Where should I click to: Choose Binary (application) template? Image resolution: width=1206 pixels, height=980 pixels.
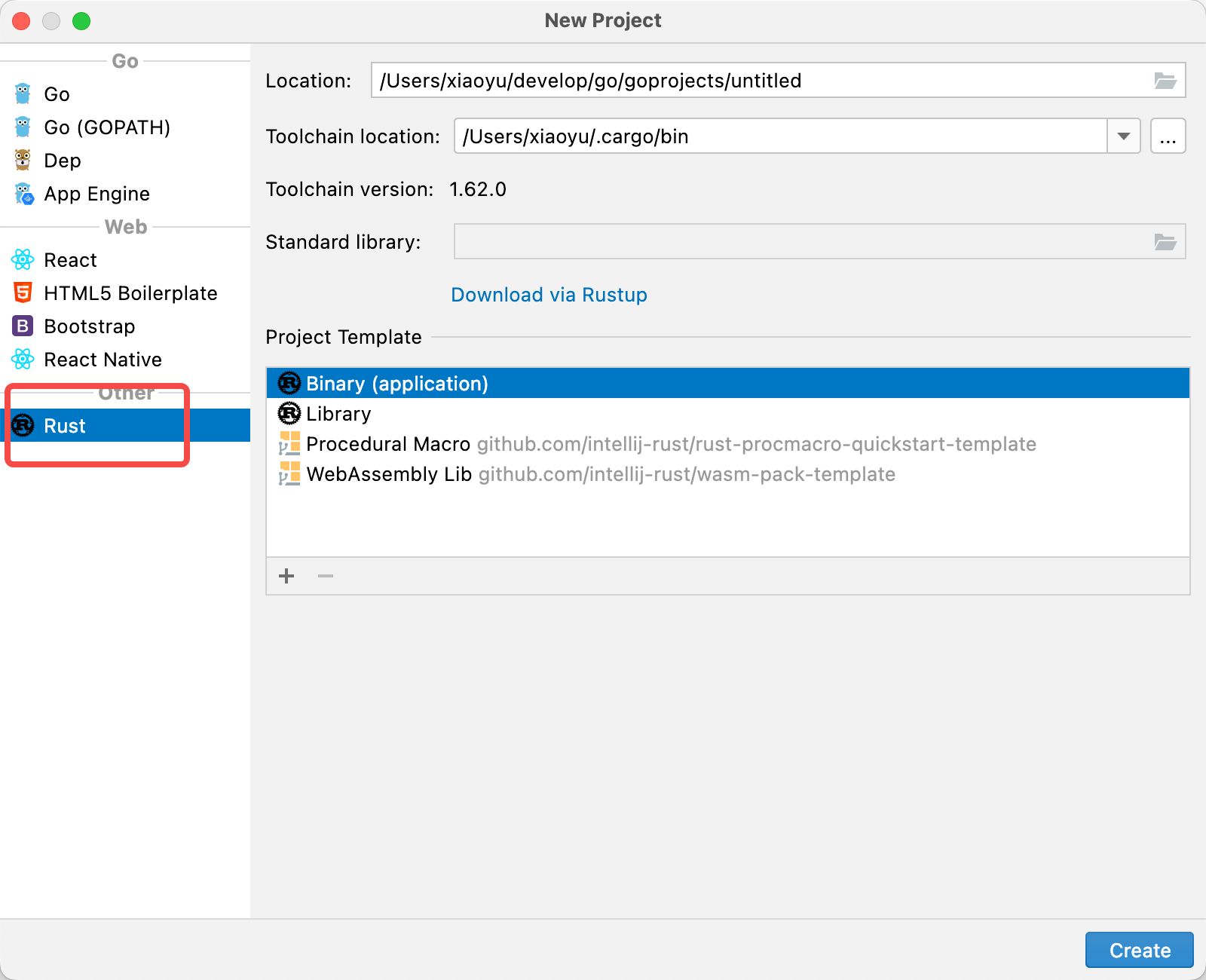point(728,383)
